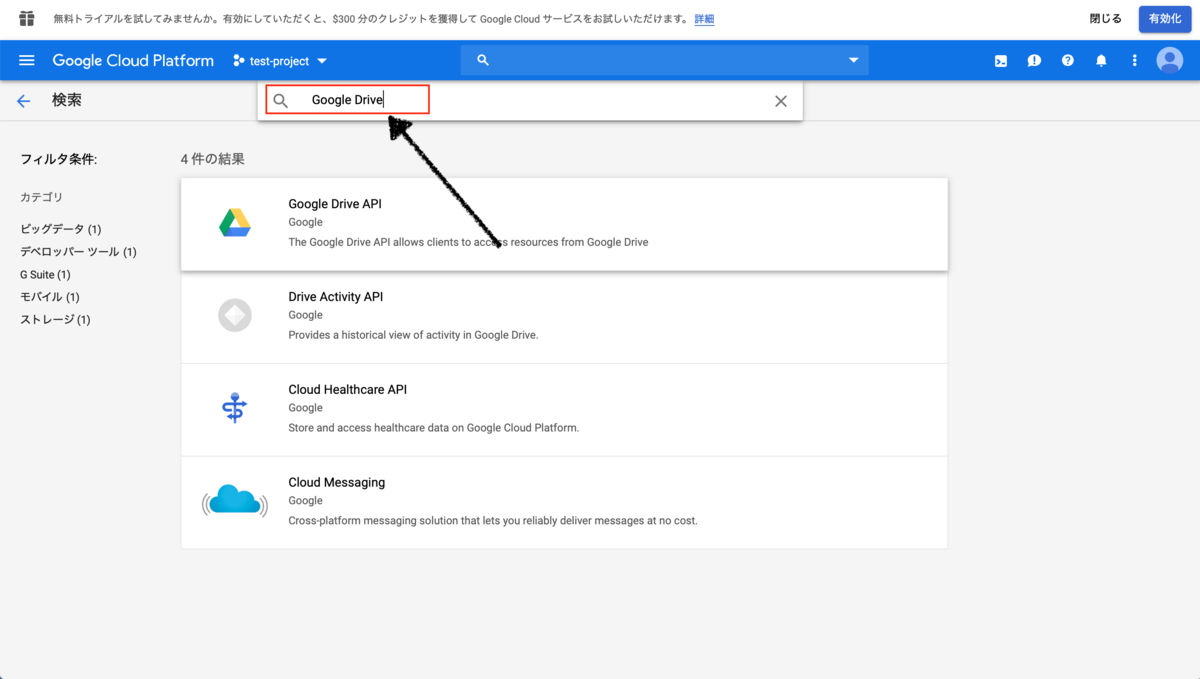Filter by ビッグデータ (1) category
Viewport: 1200px width, 679px height.
coord(60,229)
